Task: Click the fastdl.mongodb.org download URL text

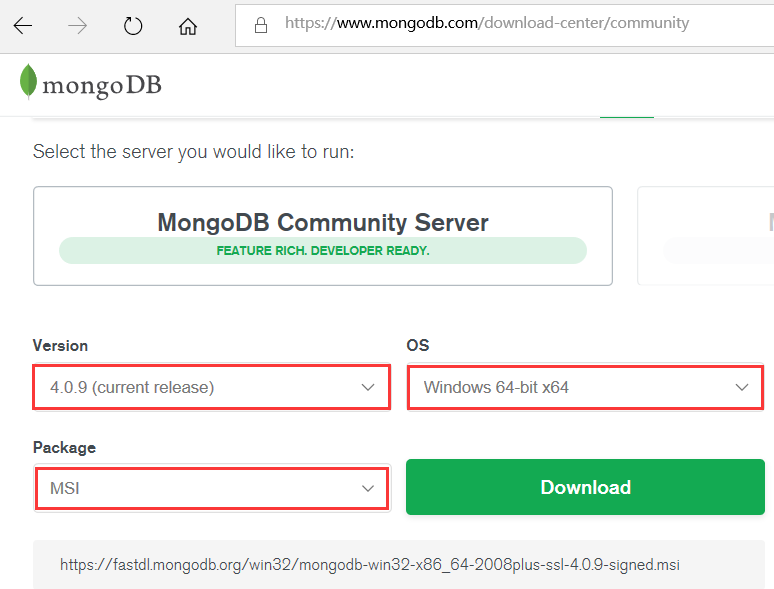Action: tap(370, 564)
